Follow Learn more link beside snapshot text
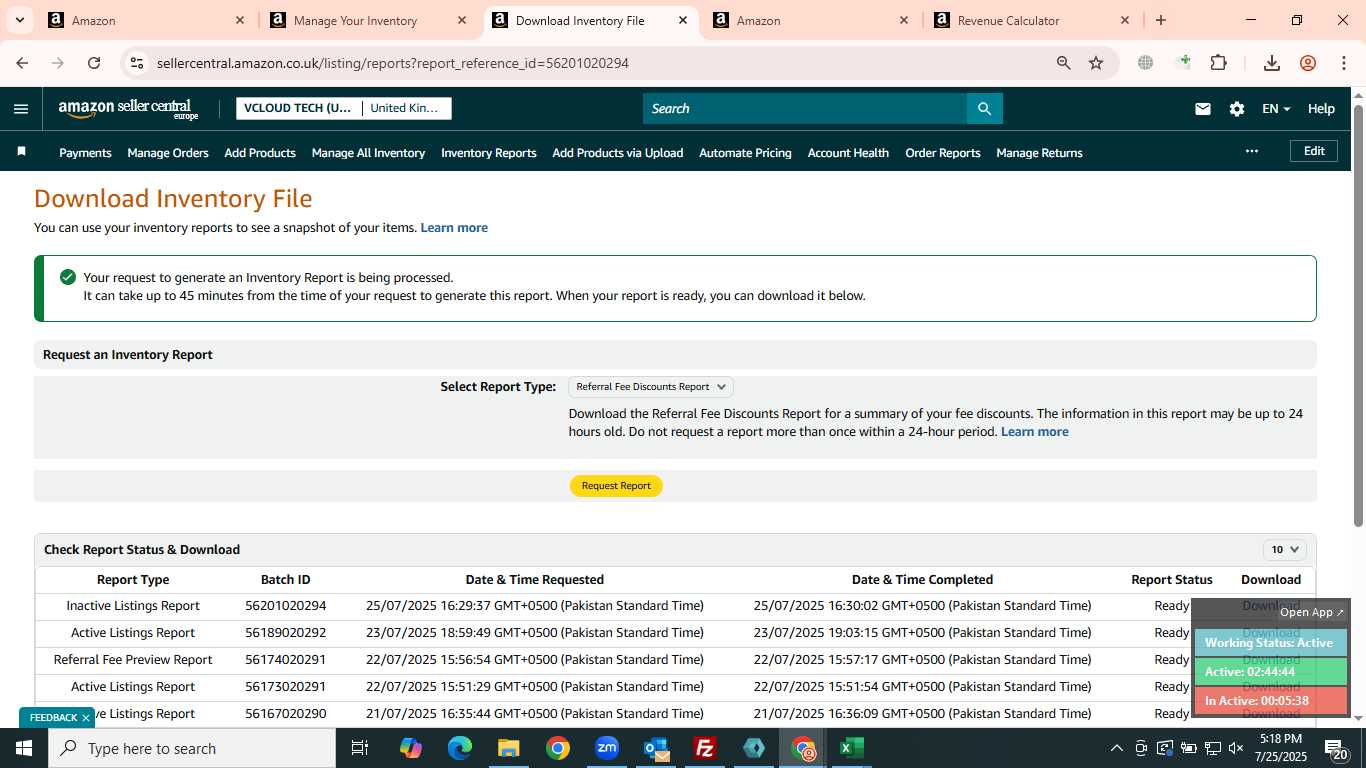Image resolution: width=1366 pixels, height=768 pixels. click(x=454, y=228)
